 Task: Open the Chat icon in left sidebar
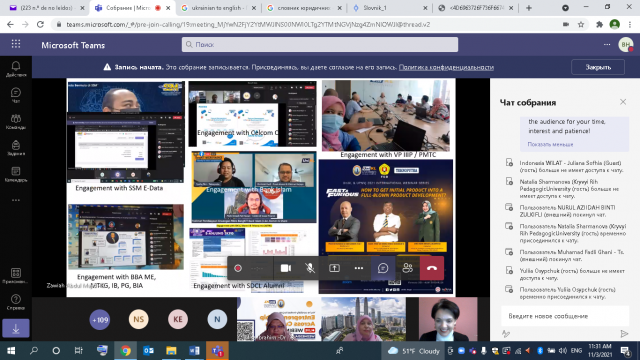tap(16, 95)
